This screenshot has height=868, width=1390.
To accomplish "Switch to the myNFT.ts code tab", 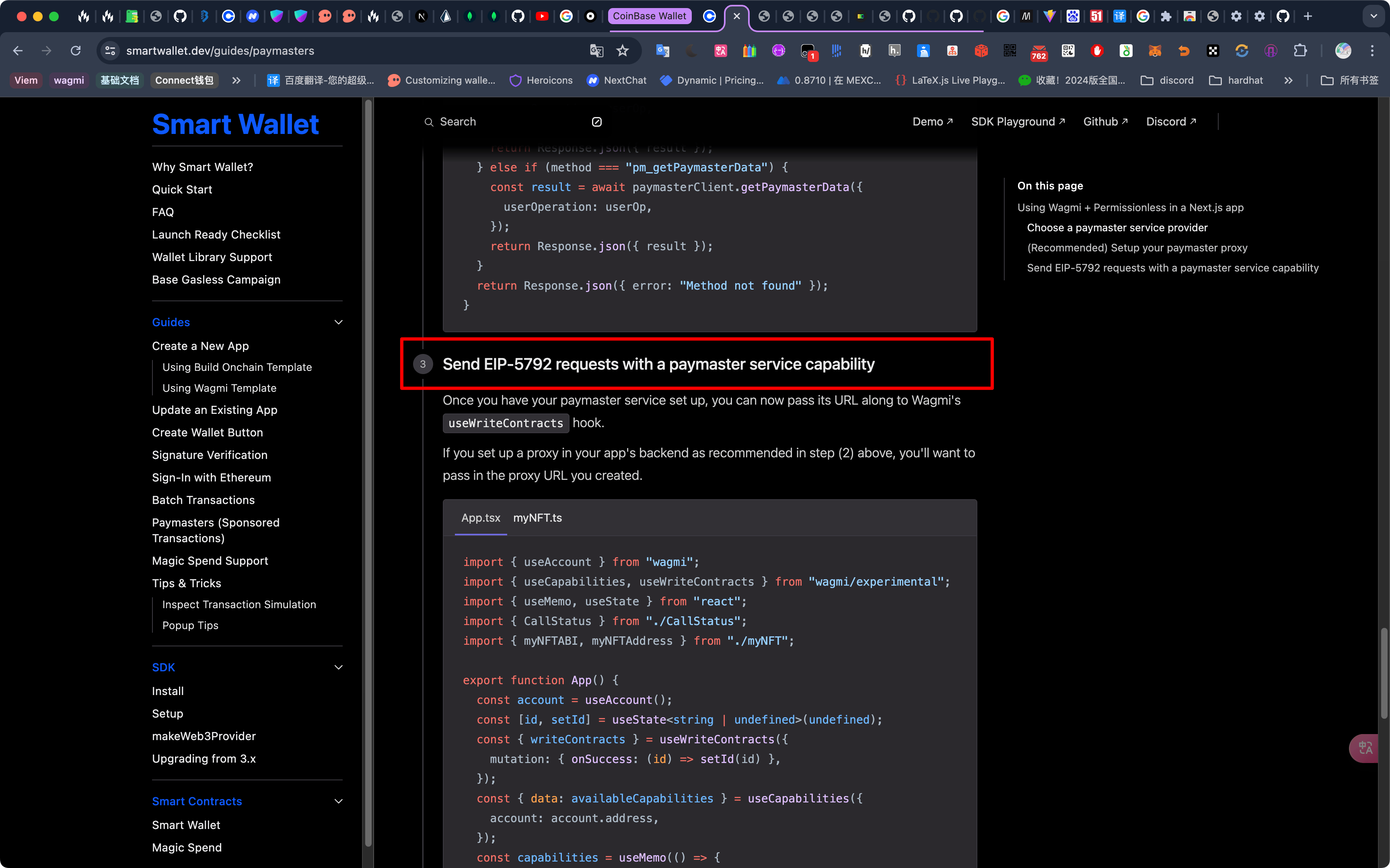I will [537, 518].
